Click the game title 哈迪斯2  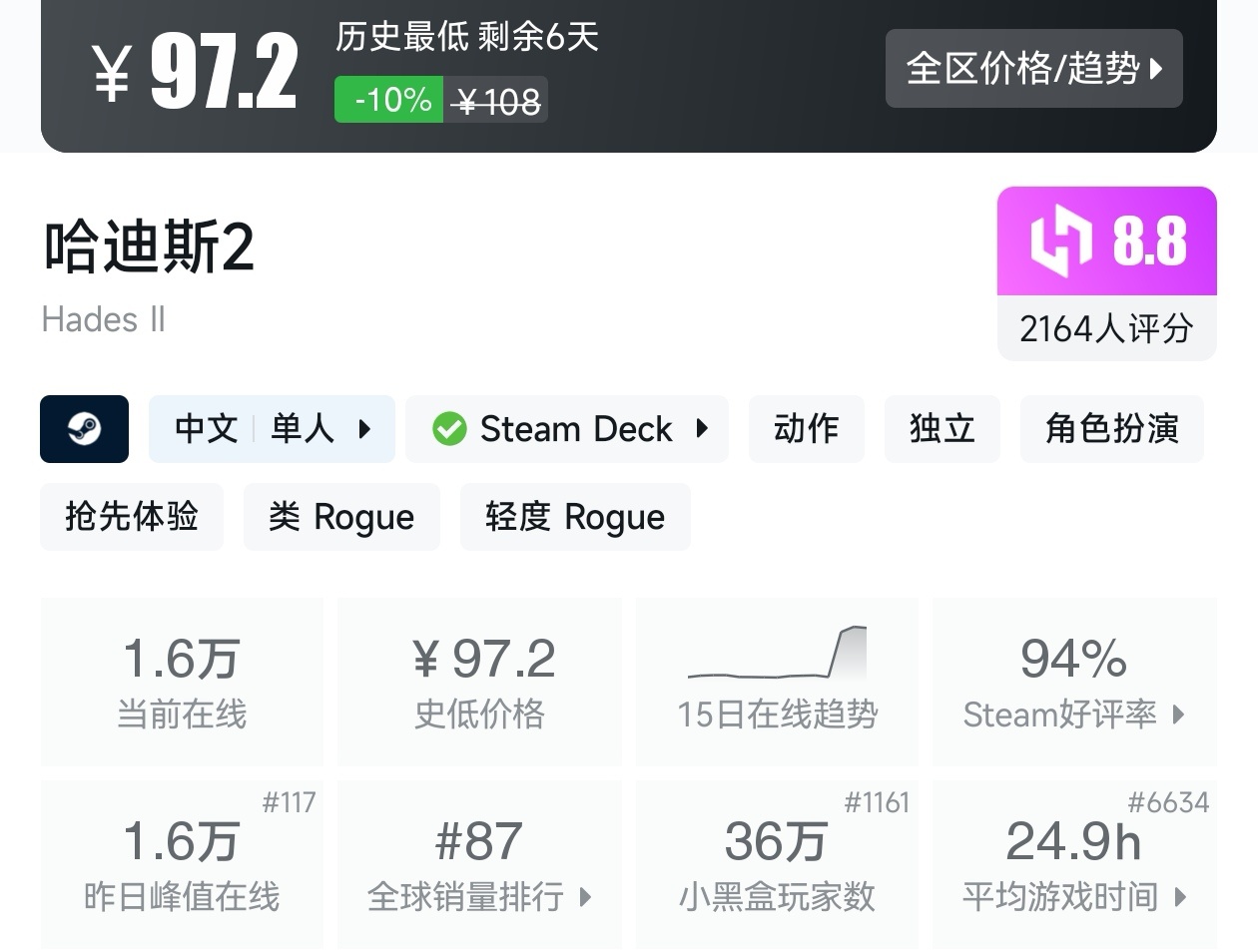149,247
